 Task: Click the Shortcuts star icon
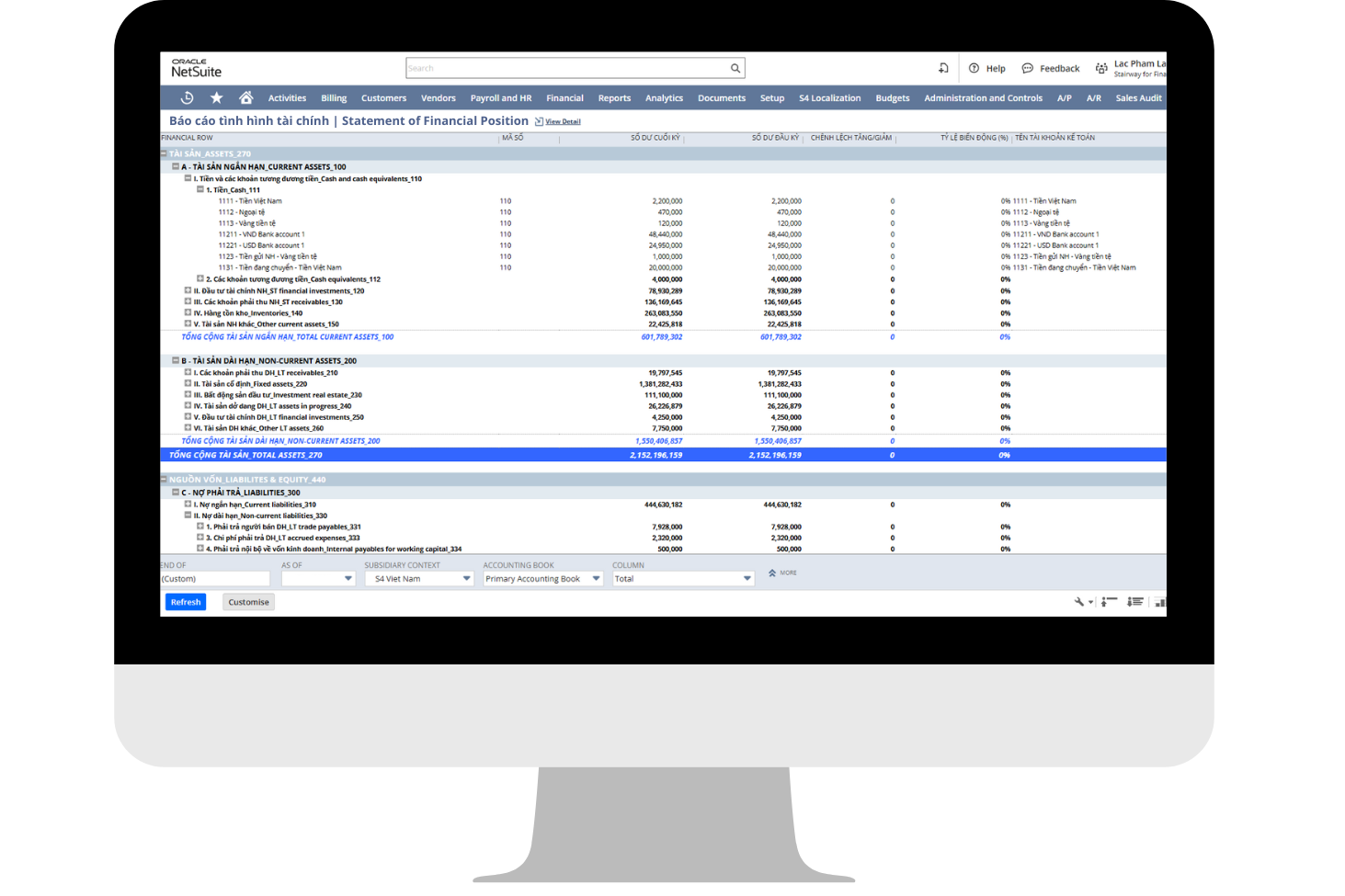click(x=216, y=98)
